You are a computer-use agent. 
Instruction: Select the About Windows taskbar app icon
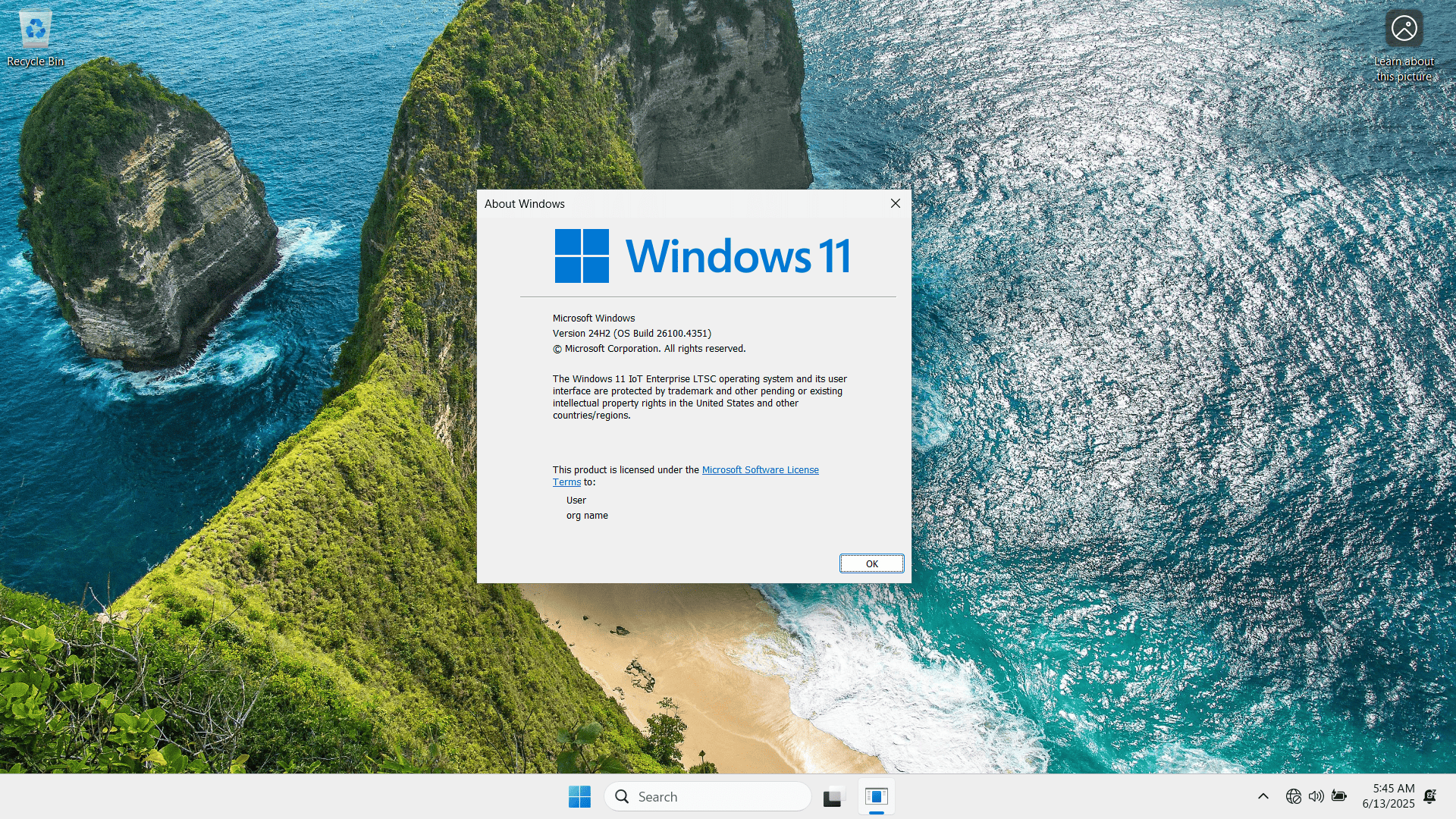(876, 796)
